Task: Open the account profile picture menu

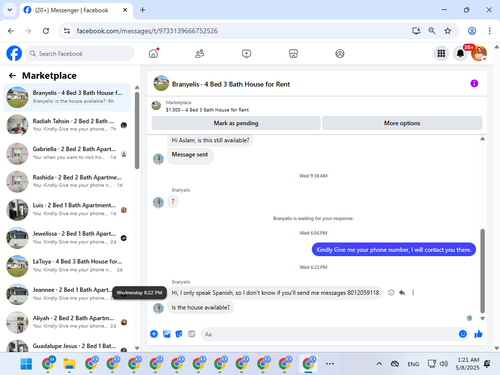Action: tap(479, 53)
